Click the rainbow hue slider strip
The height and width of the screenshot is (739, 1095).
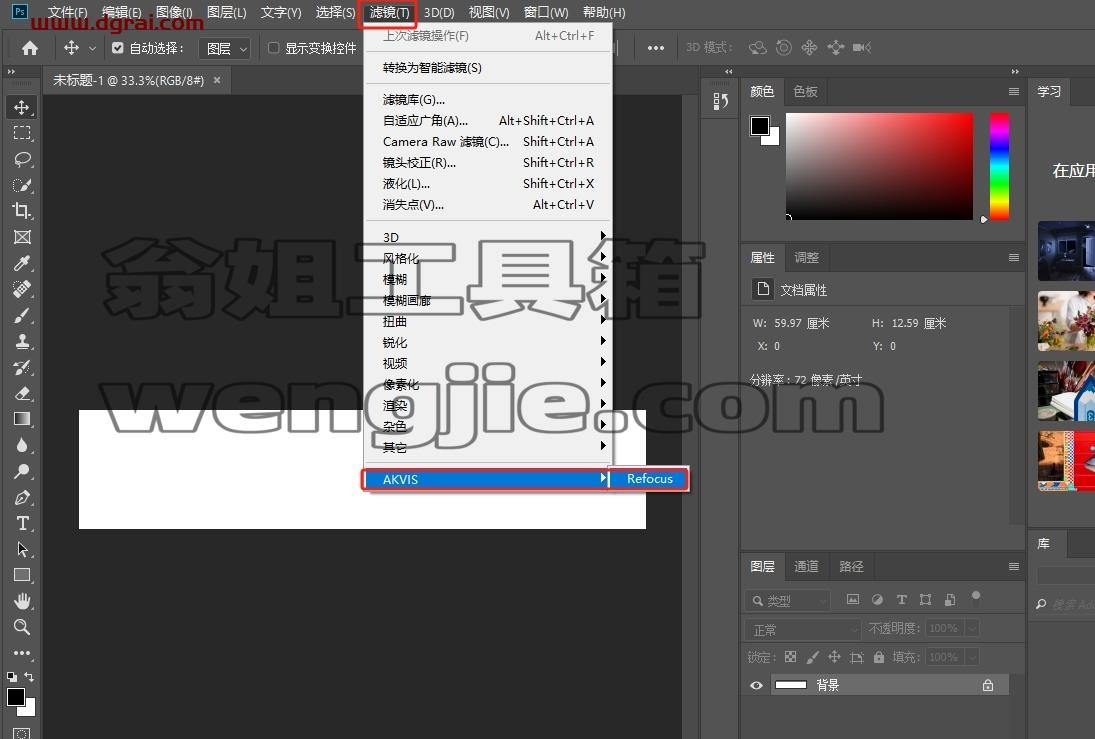point(999,166)
